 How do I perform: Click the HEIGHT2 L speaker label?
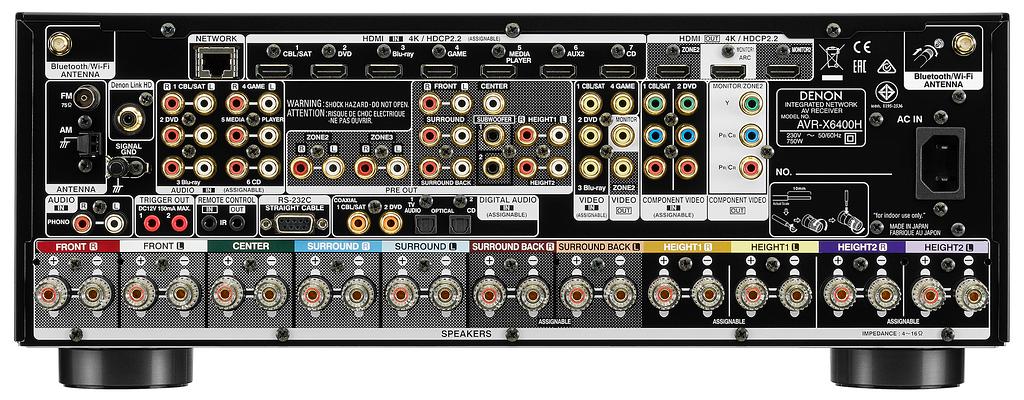[x=947, y=246]
